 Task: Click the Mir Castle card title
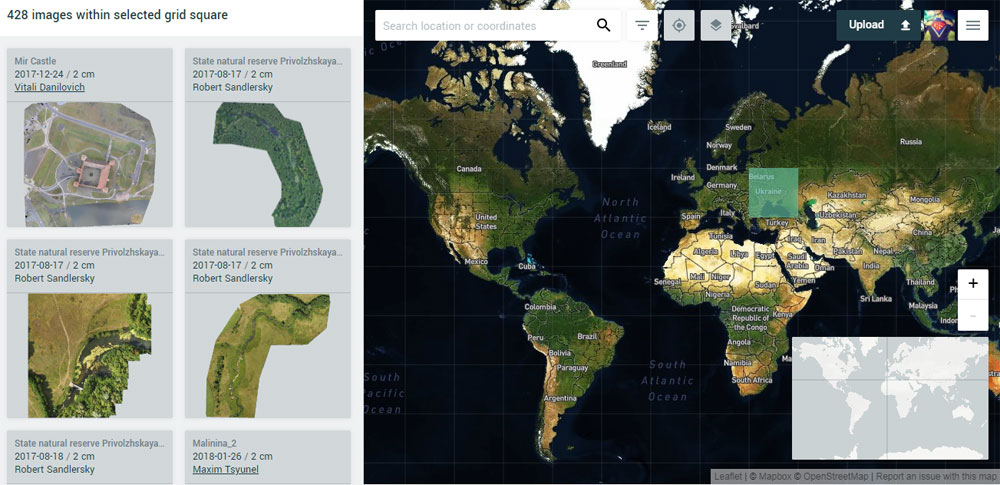click(x=36, y=61)
